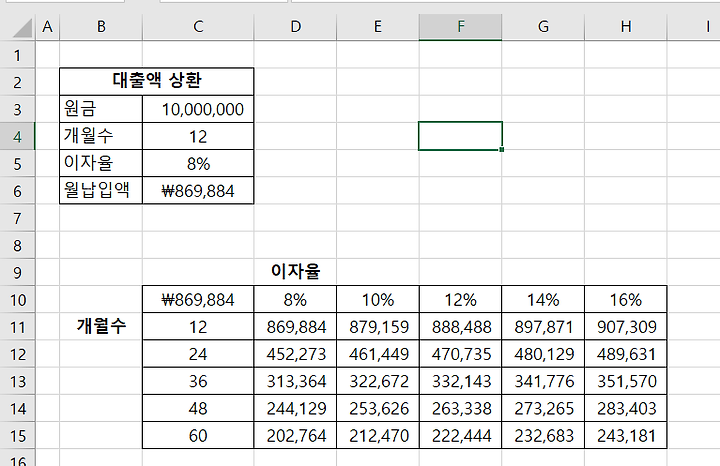This screenshot has width=720, height=466.
Task: Select row 5 header
Action: click(x=17, y=163)
